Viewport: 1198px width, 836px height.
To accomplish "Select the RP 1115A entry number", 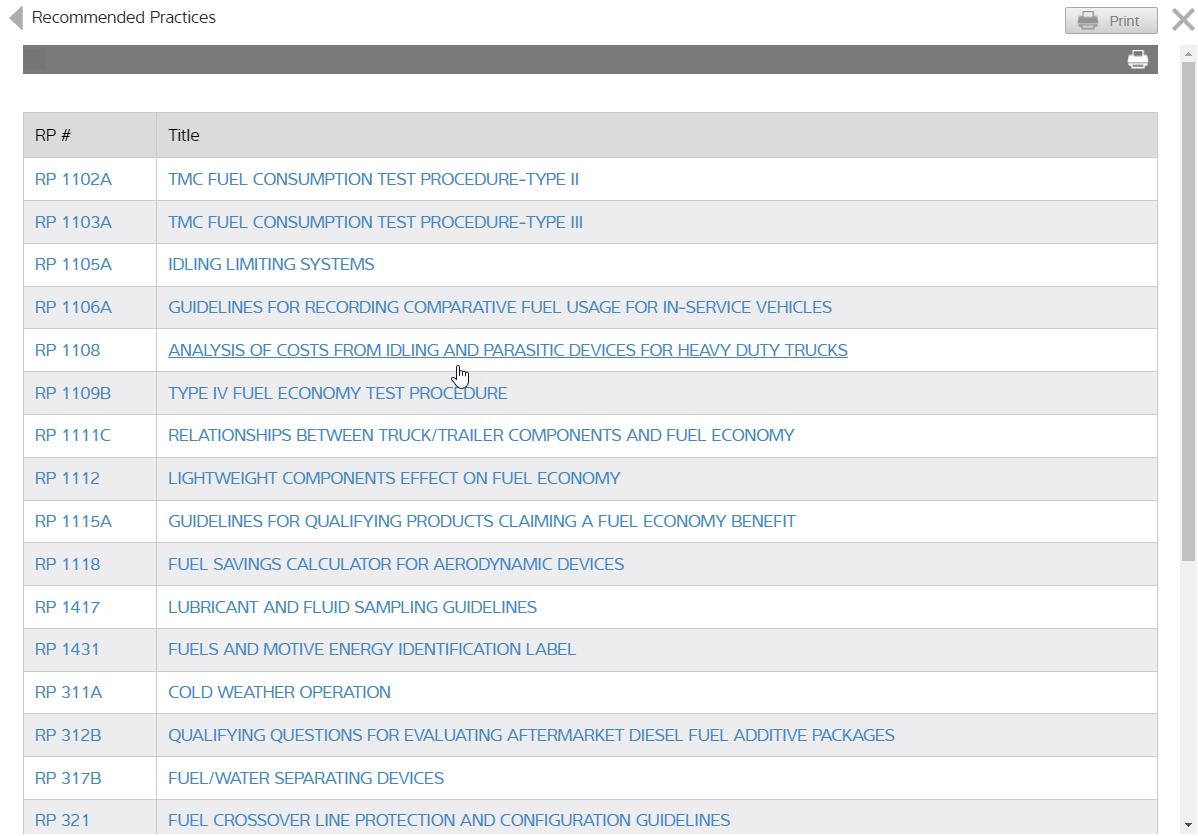I will [x=73, y=522].
